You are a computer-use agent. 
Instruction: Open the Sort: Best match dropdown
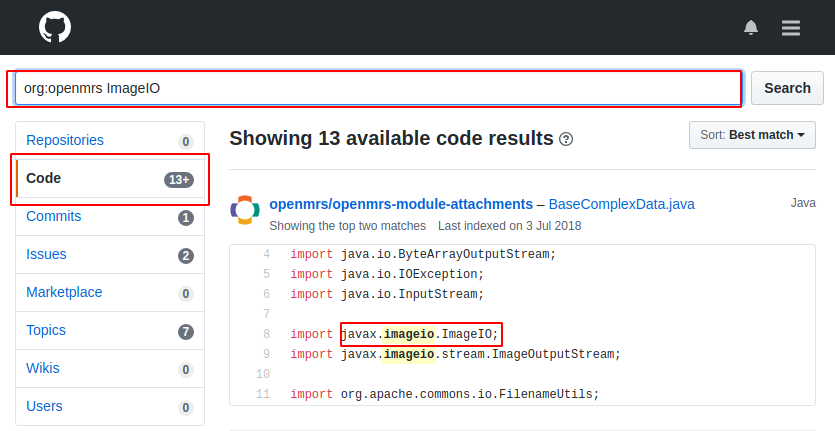pos(752,135)
